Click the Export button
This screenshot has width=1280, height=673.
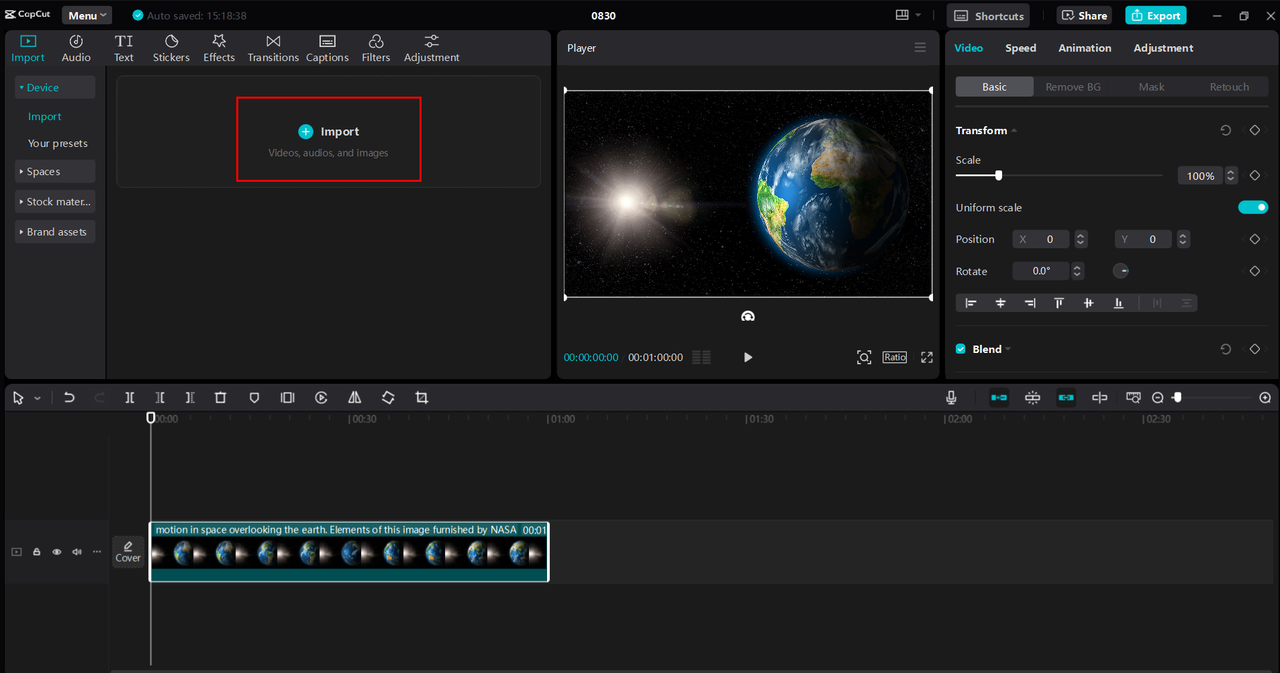[x=1155, y=15]
